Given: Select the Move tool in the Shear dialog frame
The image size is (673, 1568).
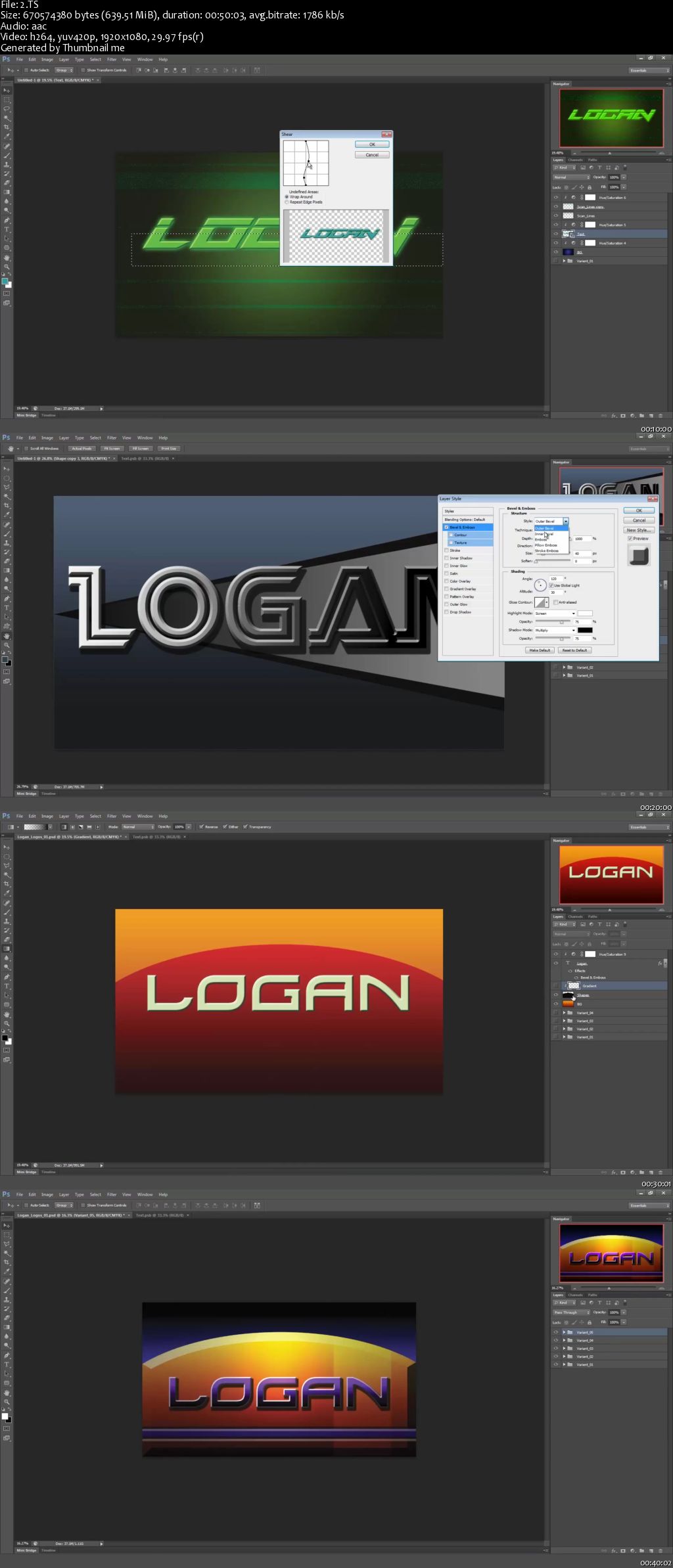Looking at the screenshot, I should point(7,90).
